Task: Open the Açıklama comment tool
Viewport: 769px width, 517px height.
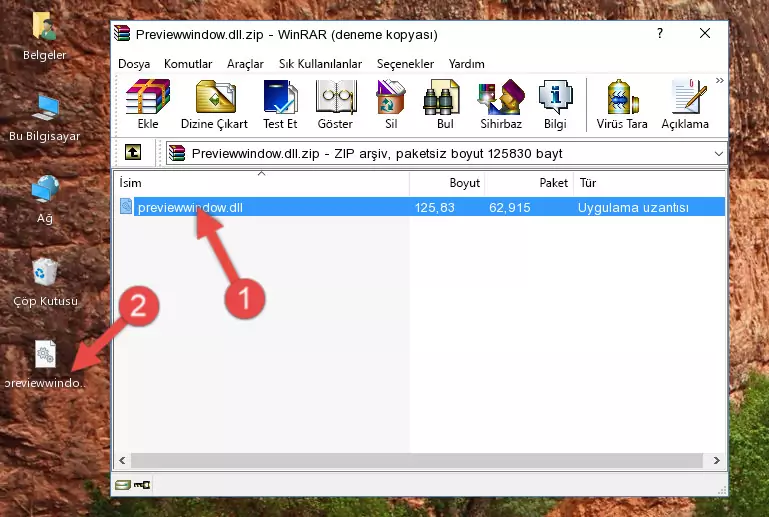Action: point(685,104)
